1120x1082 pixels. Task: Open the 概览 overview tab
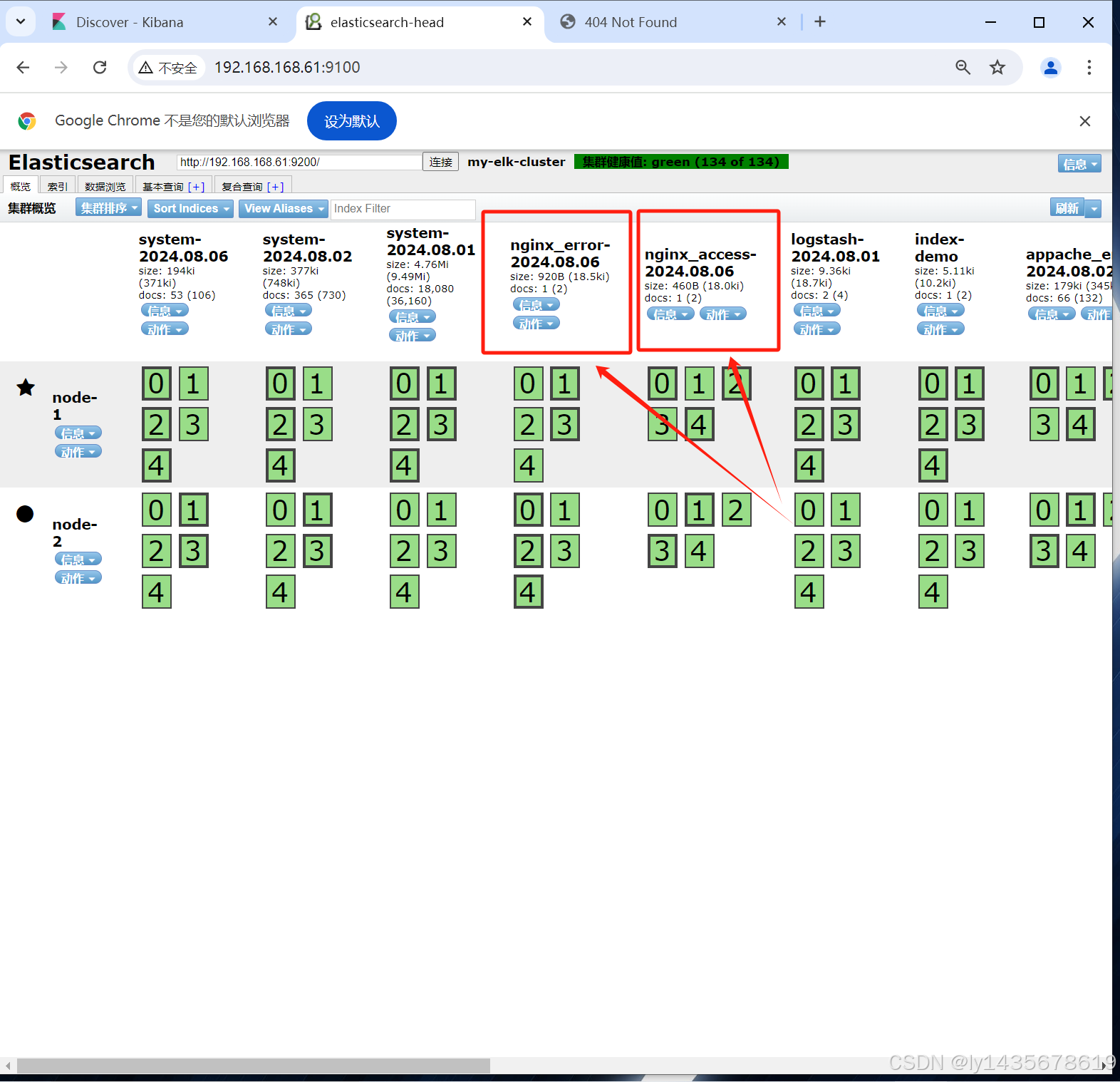pyautogui.click(x=21, y=186)
